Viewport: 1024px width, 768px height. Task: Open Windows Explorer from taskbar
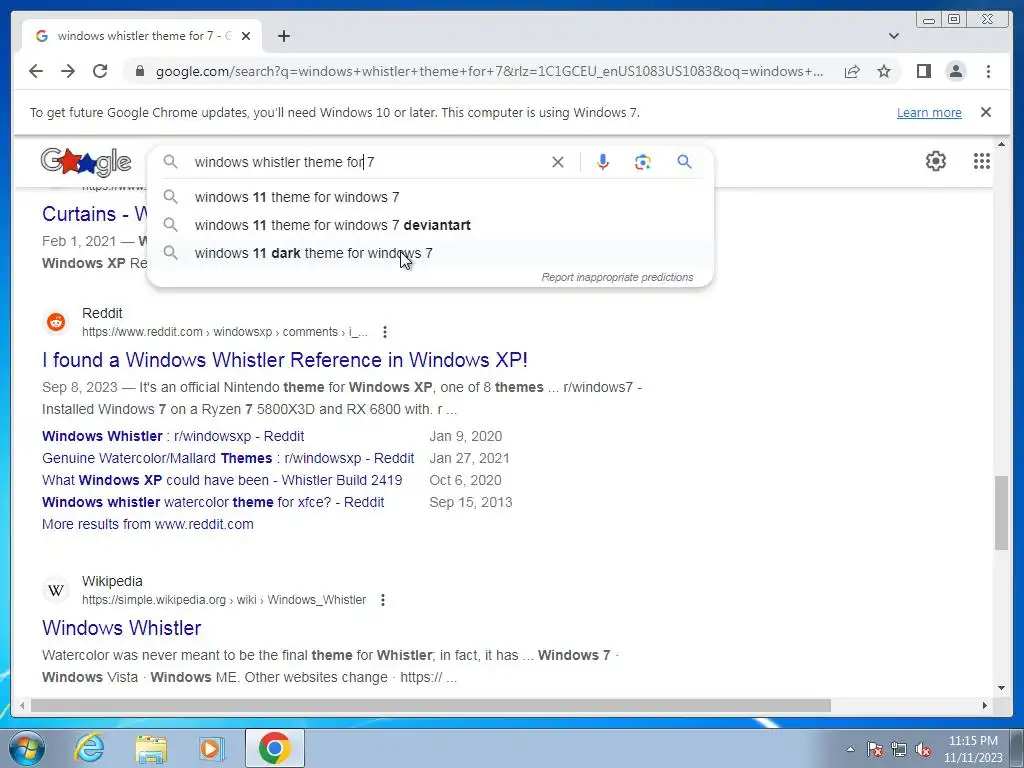151,748
